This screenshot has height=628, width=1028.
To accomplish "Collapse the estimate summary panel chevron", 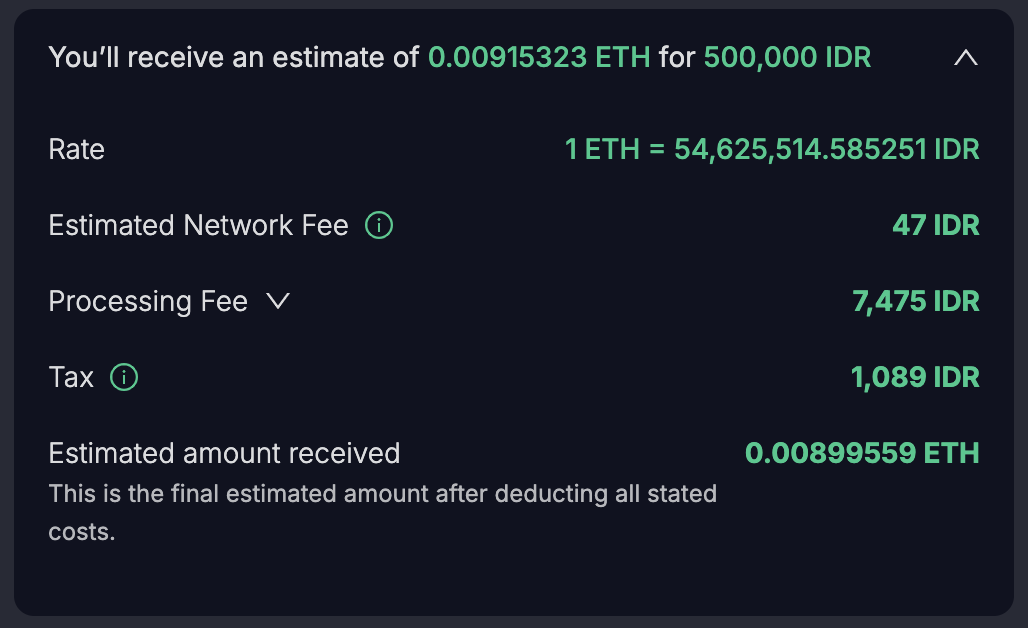I will (965, 59).
